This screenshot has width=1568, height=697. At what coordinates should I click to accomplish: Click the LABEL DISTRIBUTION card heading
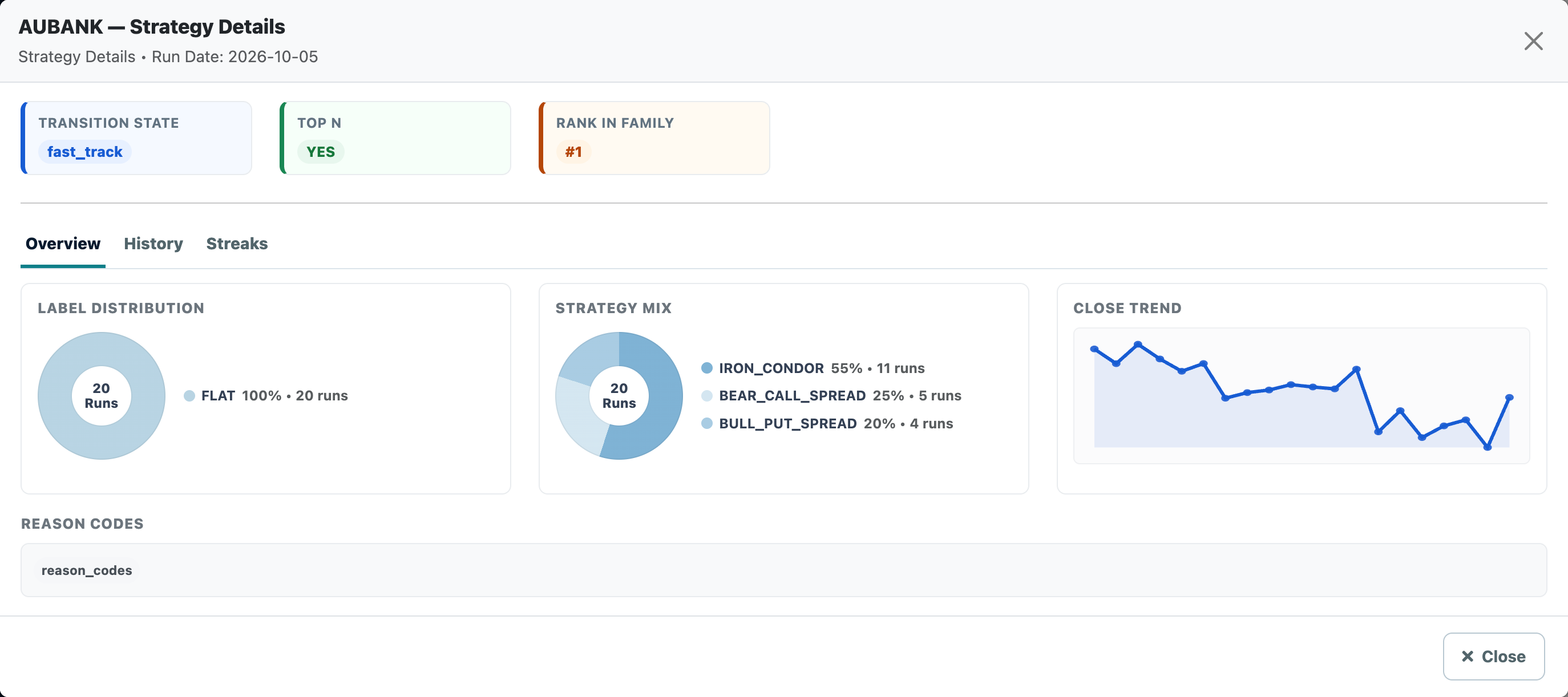(120, 308)
